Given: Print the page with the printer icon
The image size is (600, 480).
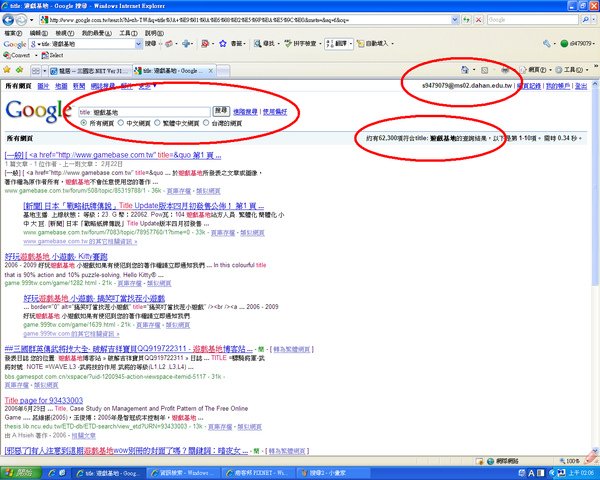Looking at the screenshot, I should [505, 70].
